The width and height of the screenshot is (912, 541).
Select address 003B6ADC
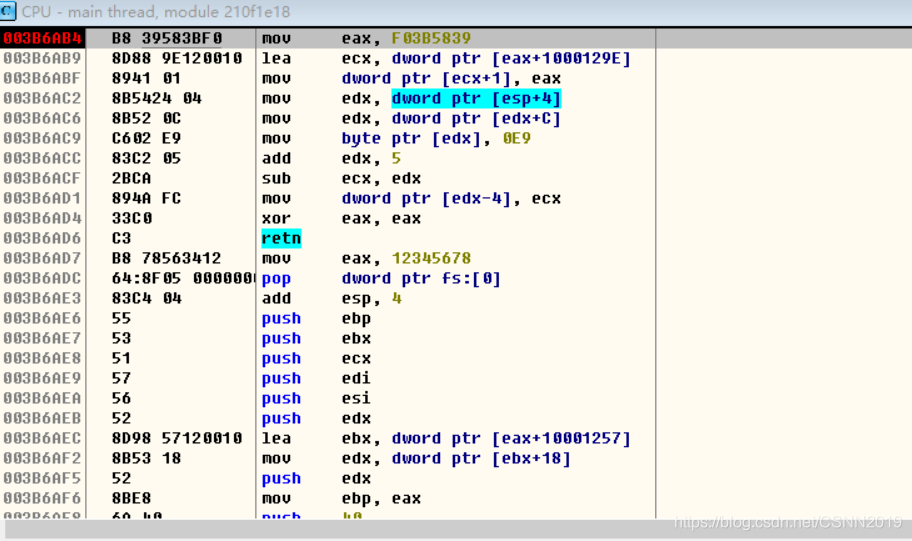42,279
